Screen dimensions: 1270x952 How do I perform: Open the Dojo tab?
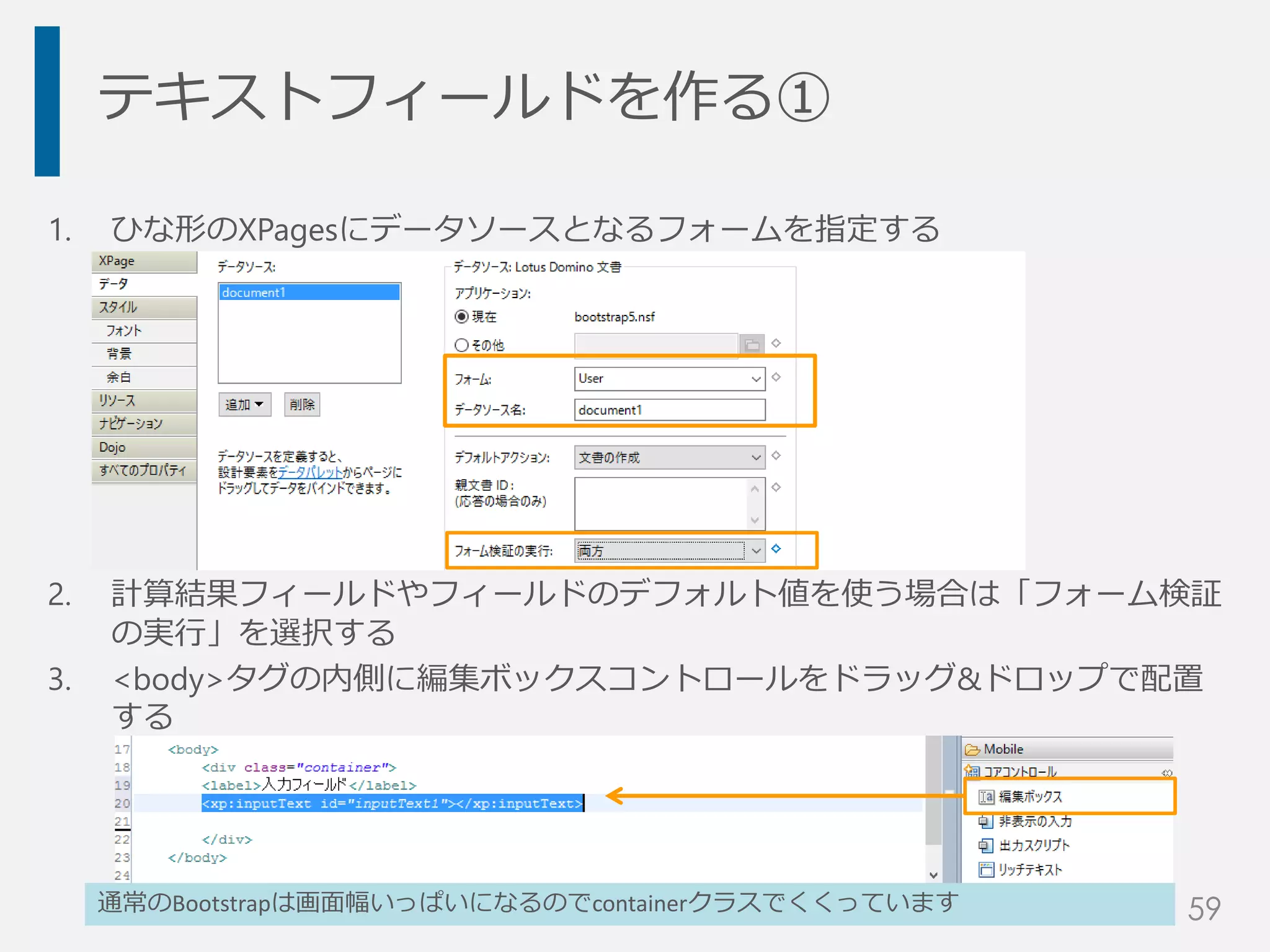coord(144,447)
